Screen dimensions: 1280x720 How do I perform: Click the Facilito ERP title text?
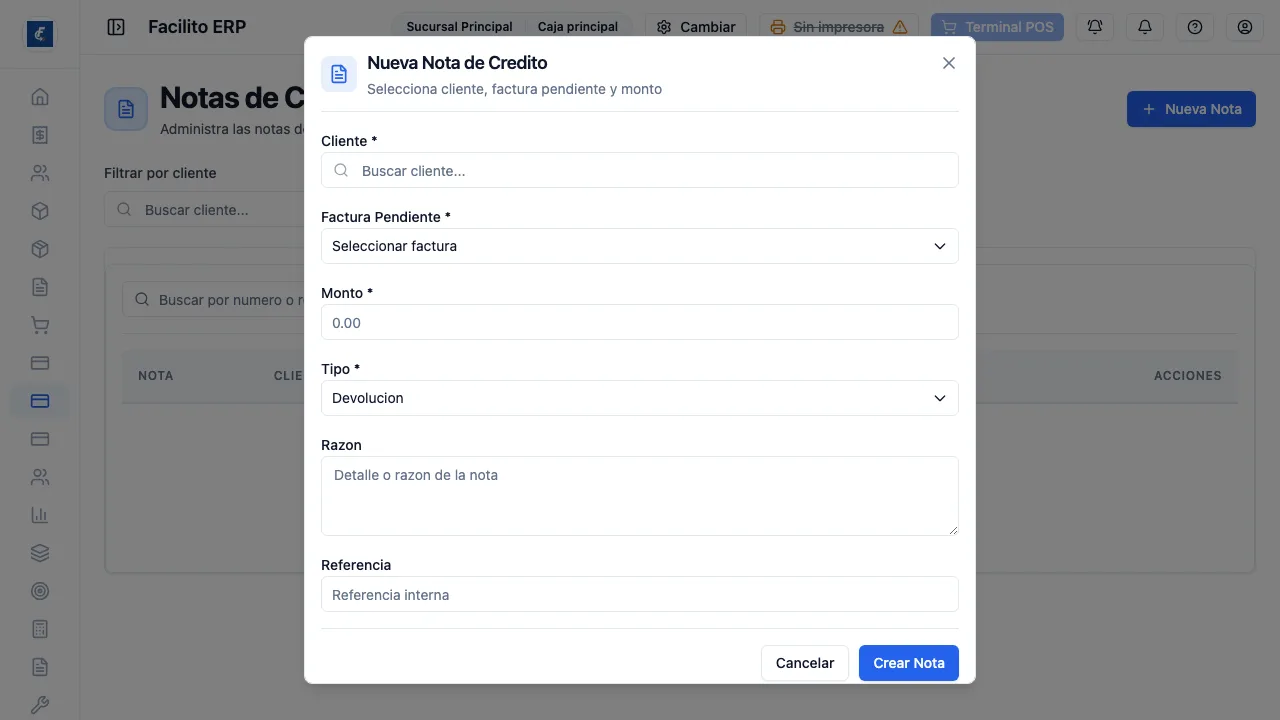pos(197,27)
